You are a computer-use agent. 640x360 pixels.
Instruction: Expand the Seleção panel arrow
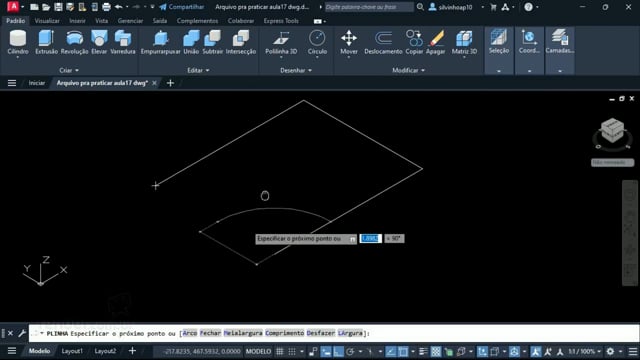(x=499, y=71)
